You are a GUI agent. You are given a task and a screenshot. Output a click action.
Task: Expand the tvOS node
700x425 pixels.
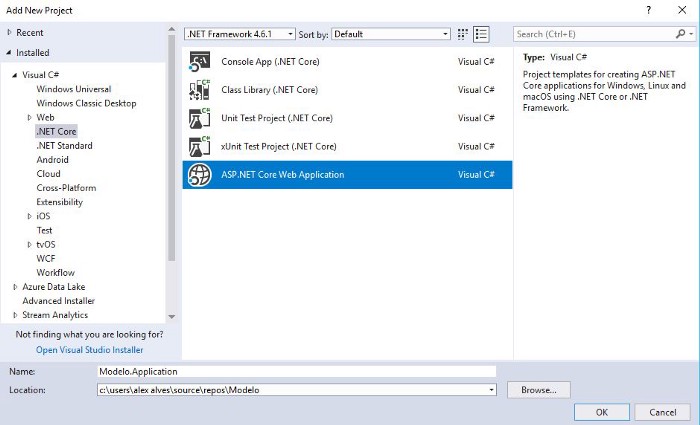(x=29, y=245)
